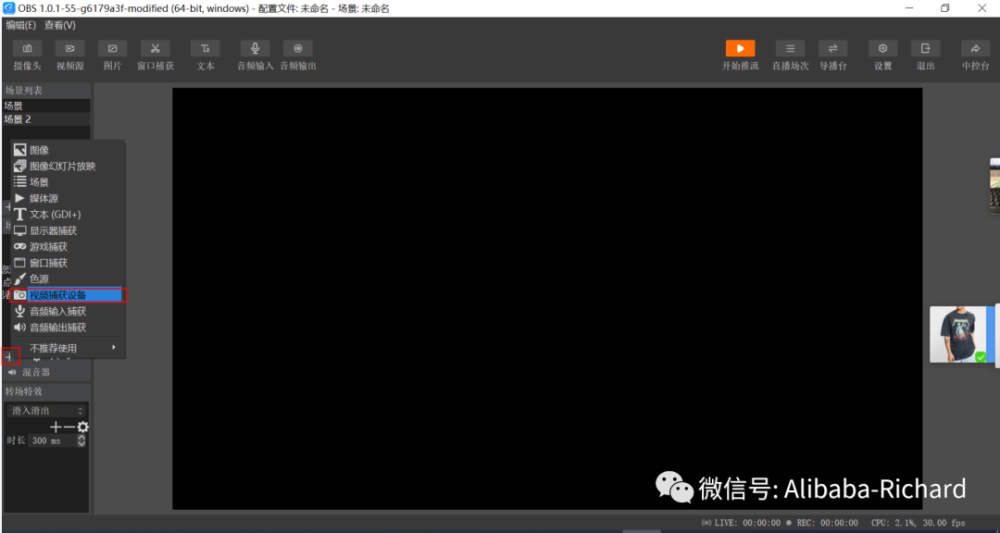Click the 场景列表 panel header
Screen dimensions: 1000x533
(x=46, y=91)
